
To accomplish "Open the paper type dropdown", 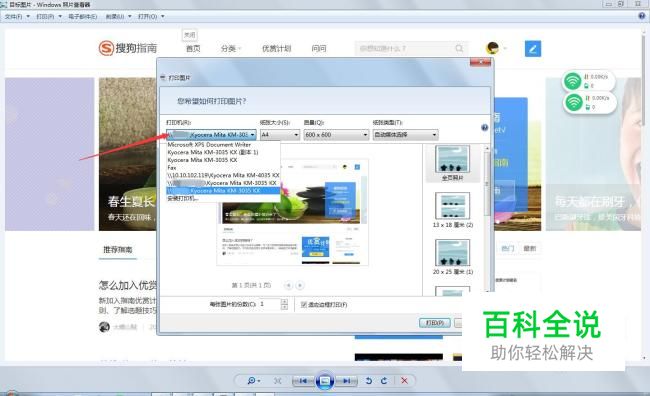I will point(405,135).
